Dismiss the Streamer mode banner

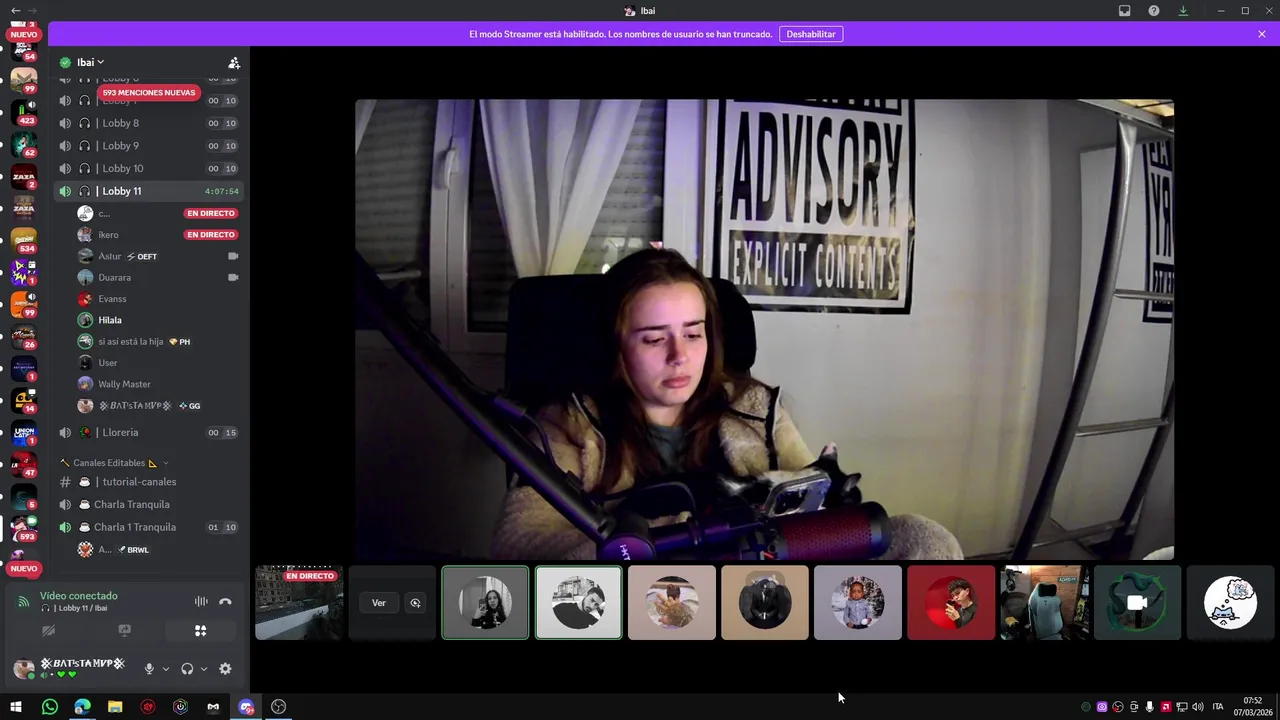(1262, 34)
